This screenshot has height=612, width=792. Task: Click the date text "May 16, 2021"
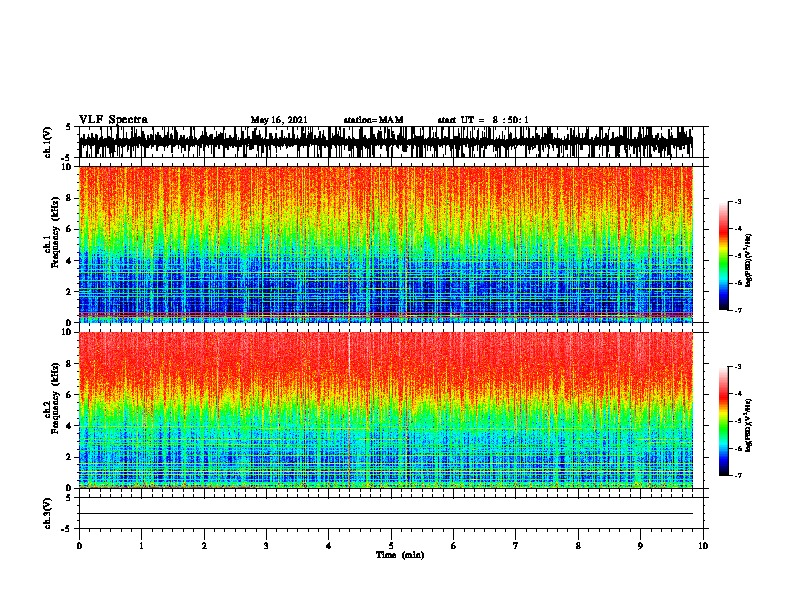pos(279,120)
